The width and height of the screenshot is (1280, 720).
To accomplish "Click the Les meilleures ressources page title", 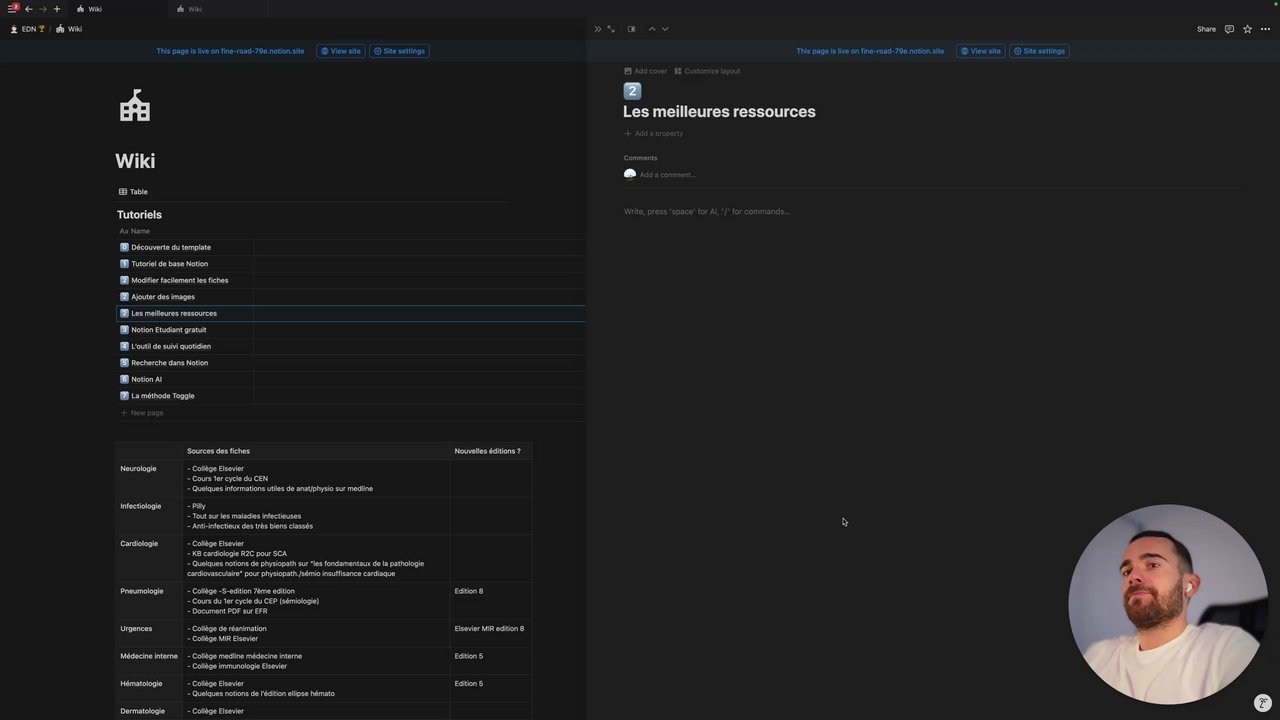I will (719, 112).
